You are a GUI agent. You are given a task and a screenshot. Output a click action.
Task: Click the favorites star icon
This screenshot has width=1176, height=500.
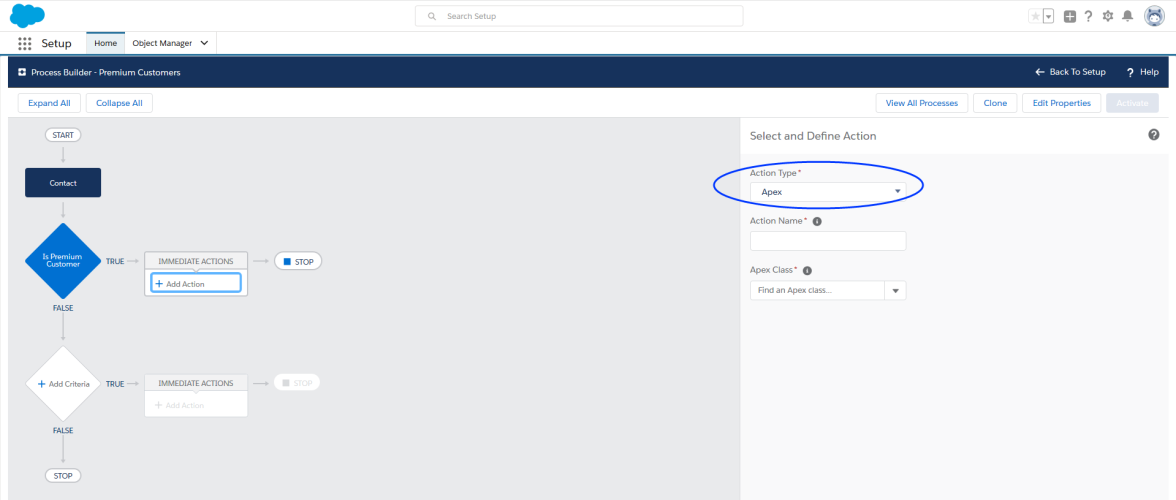pyautogui.click(x=1035, y=16)
